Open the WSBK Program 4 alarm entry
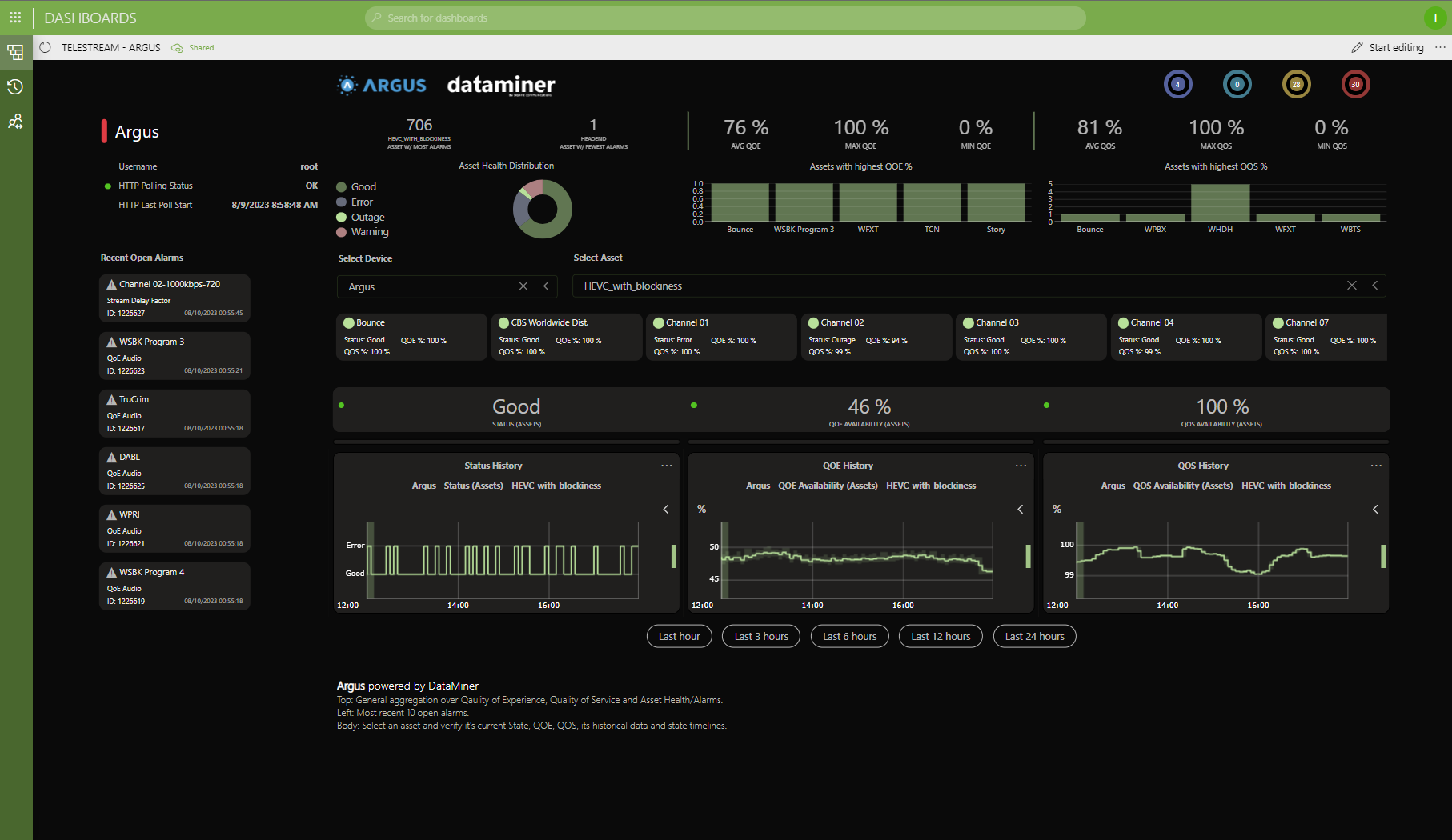This screenshot has width=1452, height=840. (174, 586)
